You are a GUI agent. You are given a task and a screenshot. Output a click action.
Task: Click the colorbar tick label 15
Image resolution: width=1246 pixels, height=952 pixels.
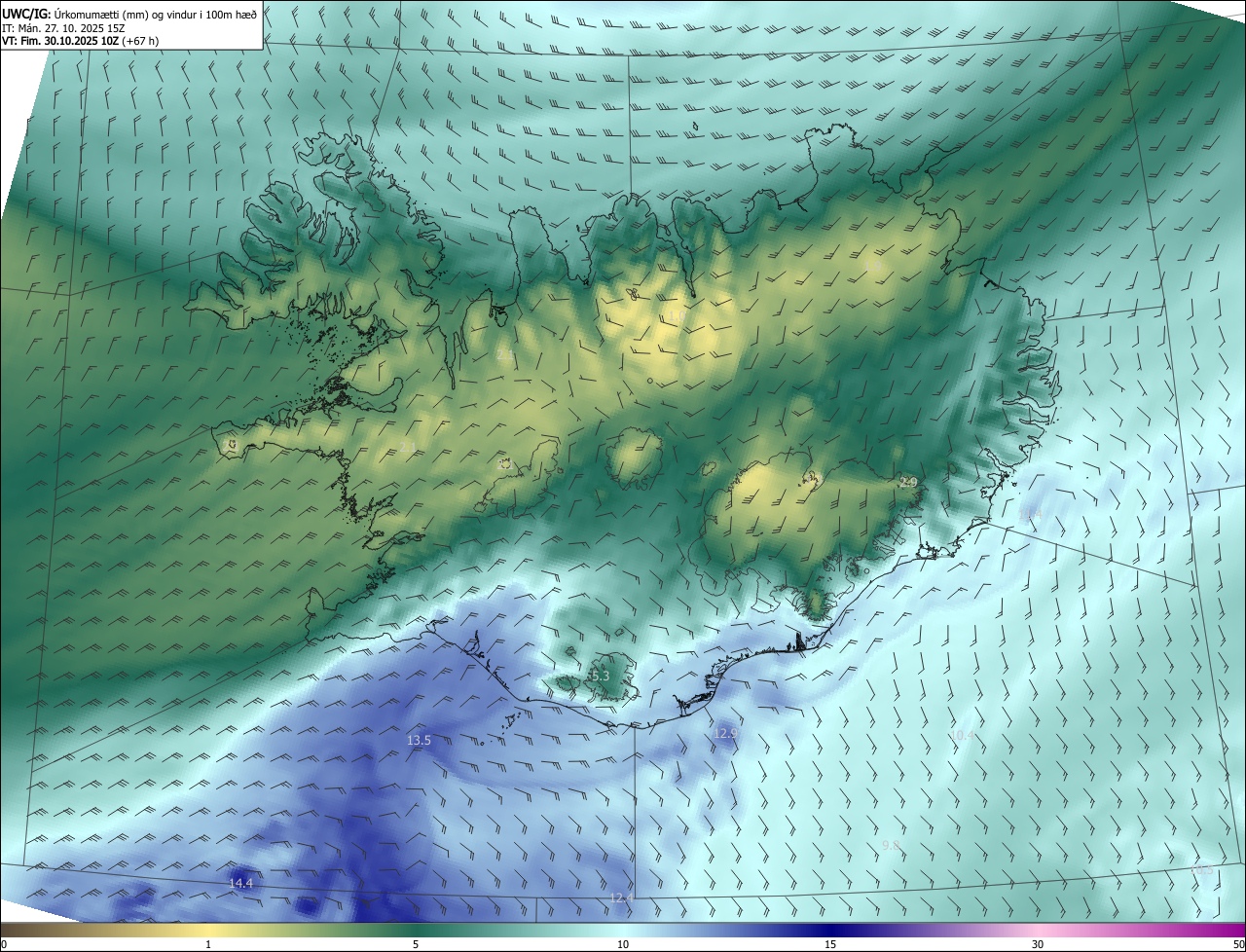830,944
